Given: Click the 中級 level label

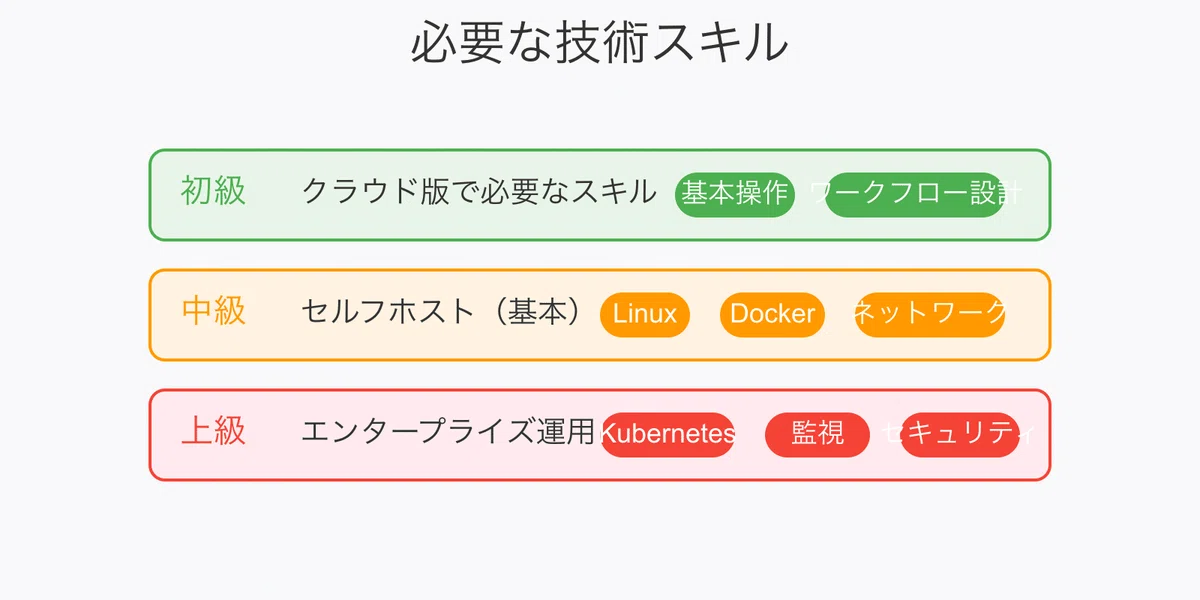Looking at the screenshot, I should [213, 310].
